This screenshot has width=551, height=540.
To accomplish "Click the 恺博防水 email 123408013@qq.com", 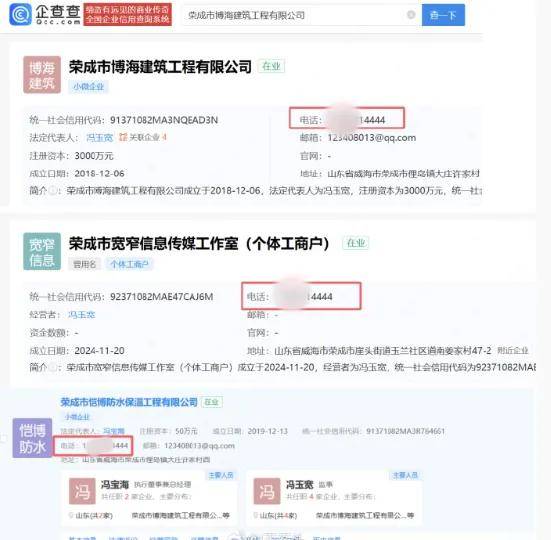I will point(199,446).
